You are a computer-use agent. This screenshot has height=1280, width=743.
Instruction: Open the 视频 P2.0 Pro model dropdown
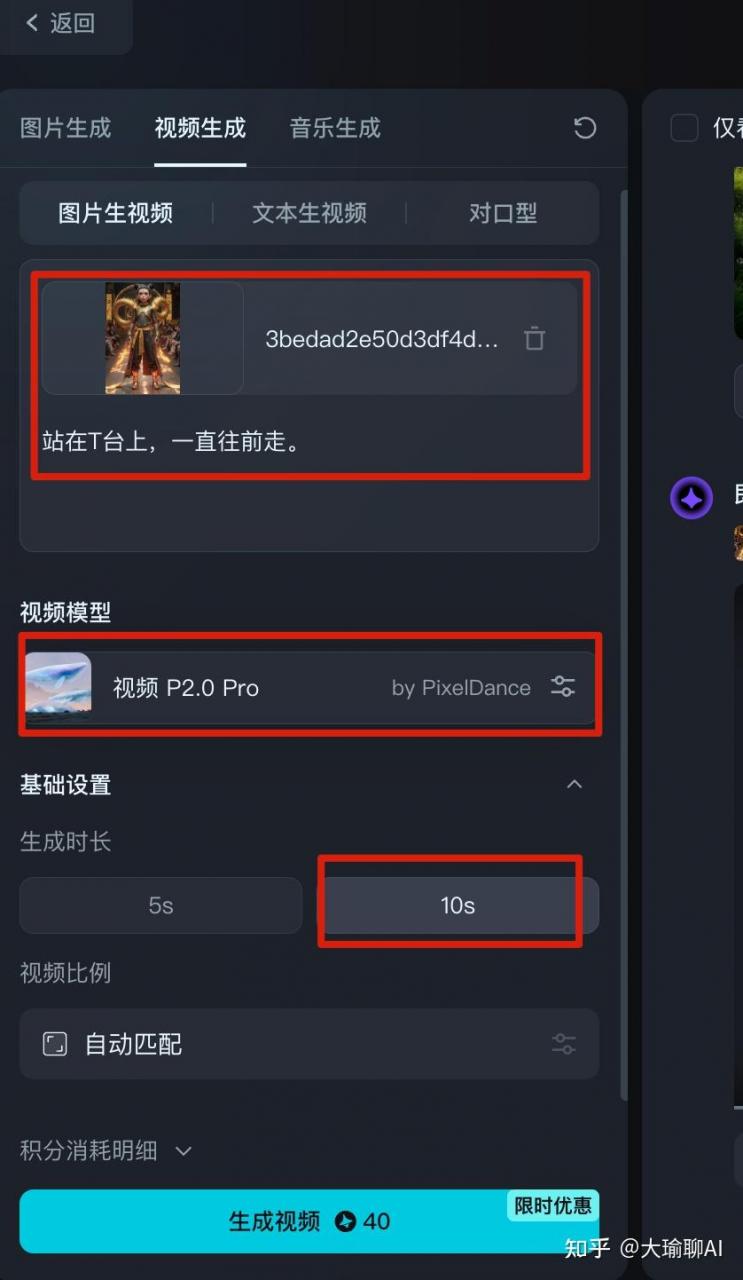(x=309, y=687)
